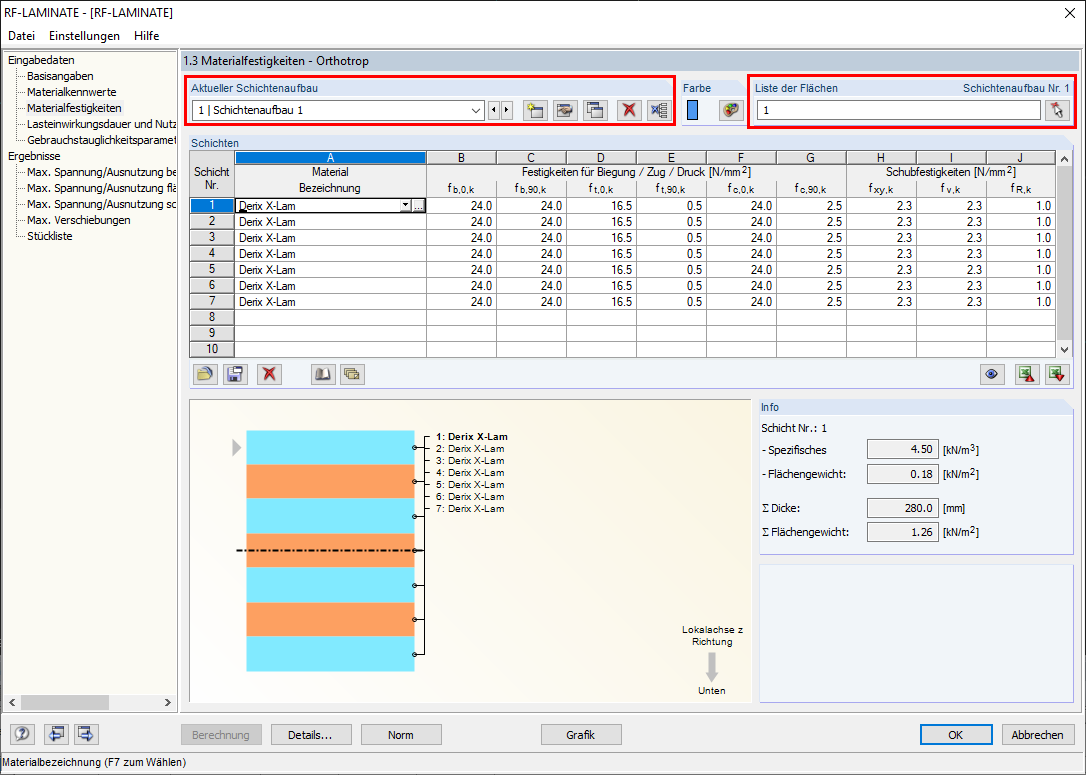Screen dimensions: 1086x775
Task: Delete the current Schichtenaufbau with red X
Action: [629, 110]
